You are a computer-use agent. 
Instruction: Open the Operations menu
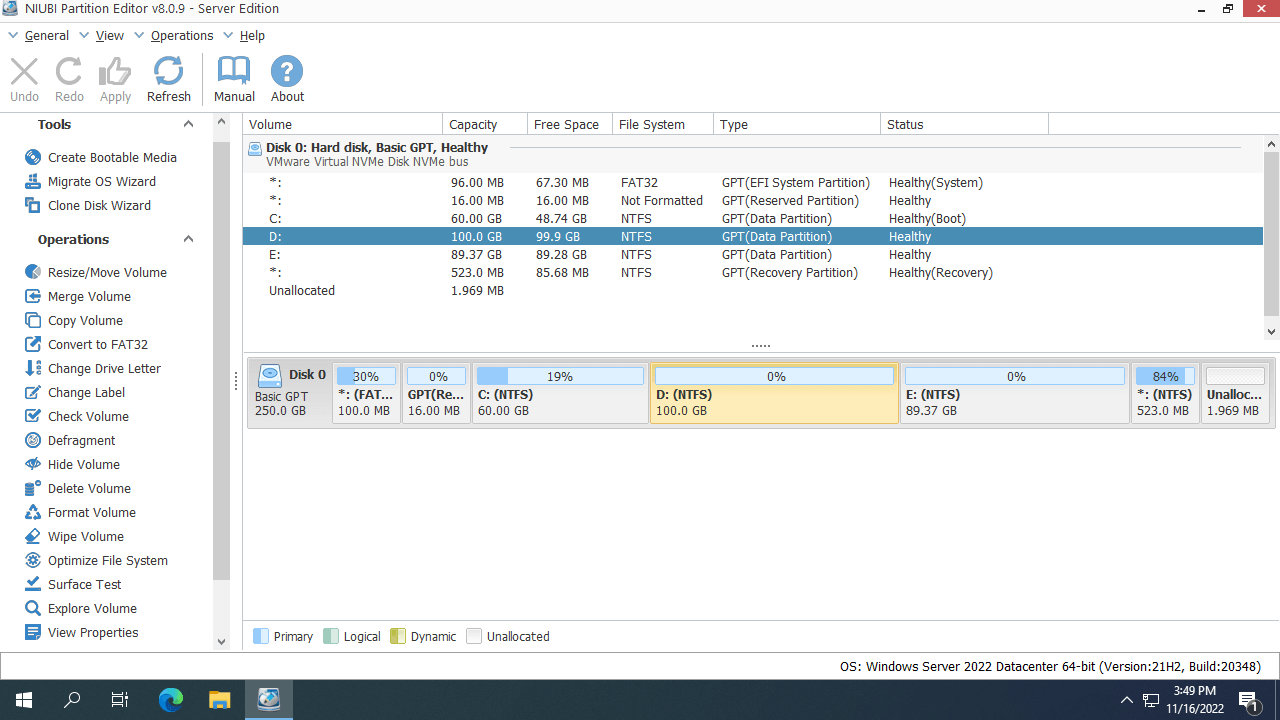point(181,35)
